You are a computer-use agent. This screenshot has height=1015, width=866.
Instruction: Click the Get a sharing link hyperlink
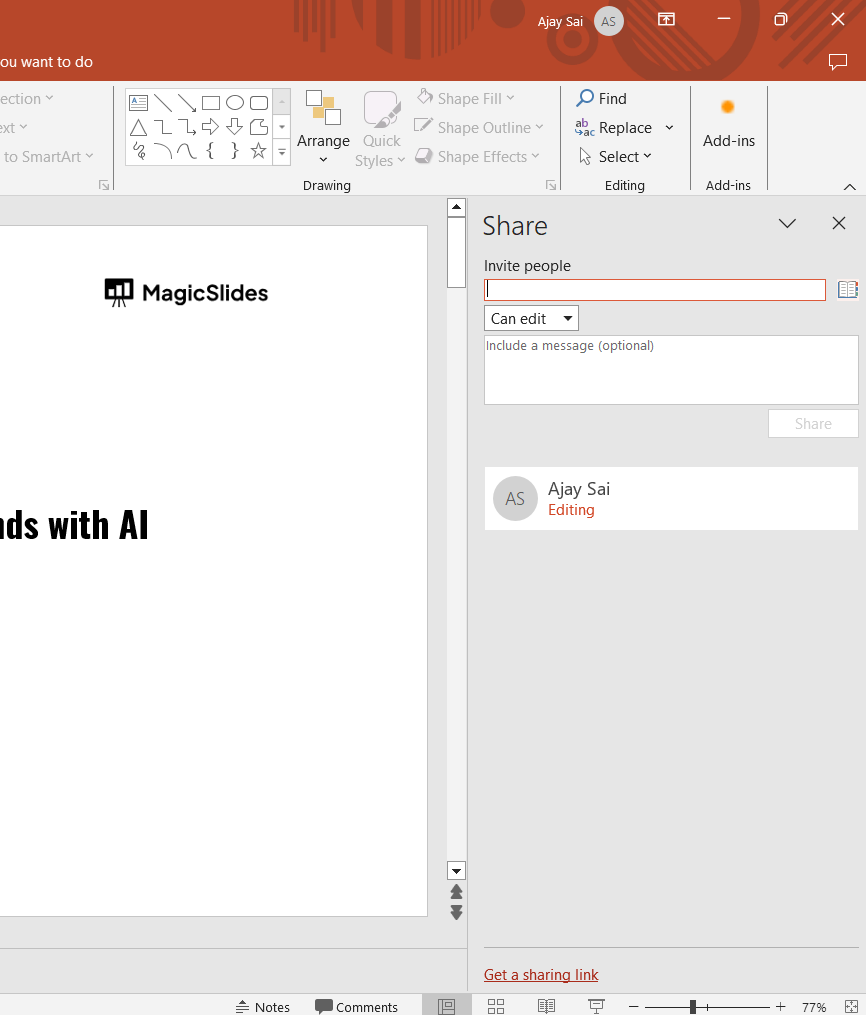[x=541, y=975]
